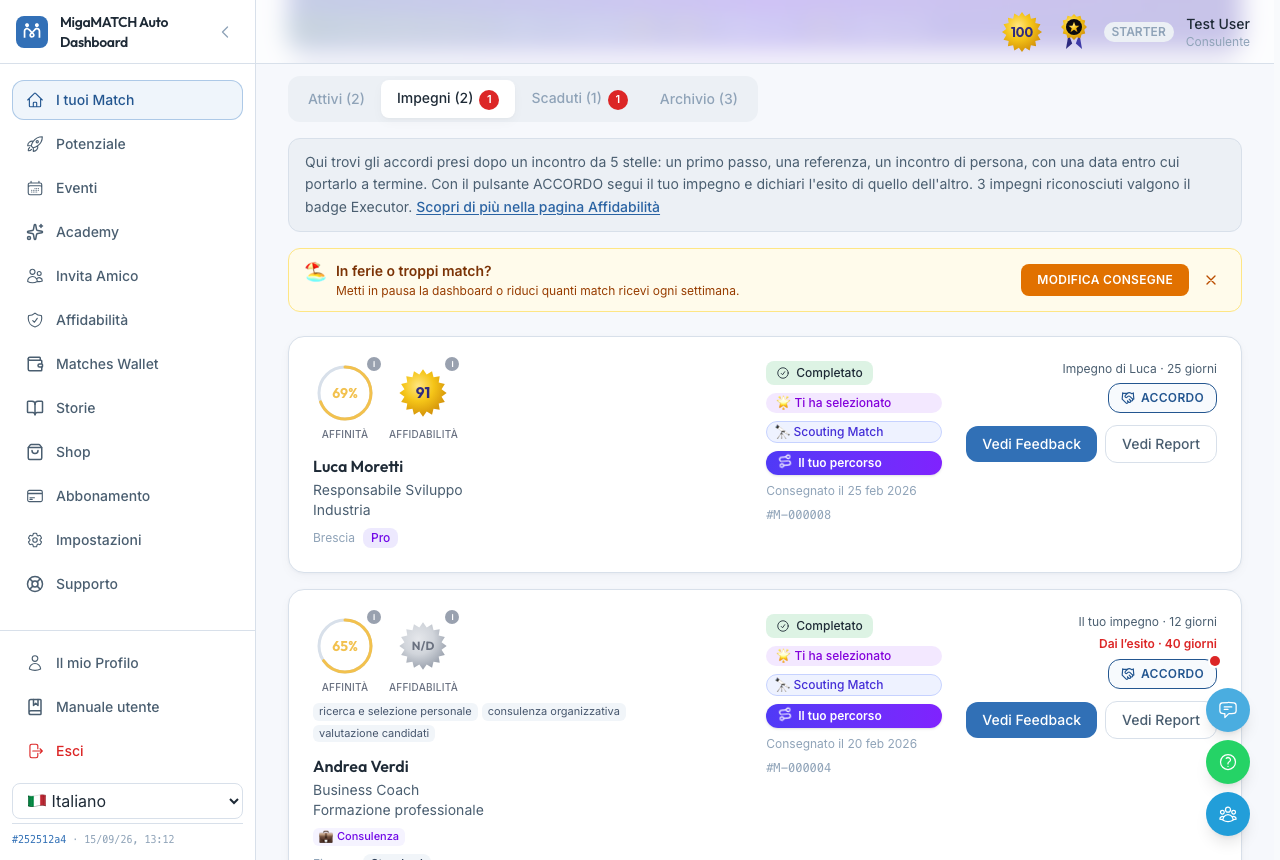Screen dimensions: 1280x860
Task: Open the blue community people floating button
Action: click(1228, 814)
